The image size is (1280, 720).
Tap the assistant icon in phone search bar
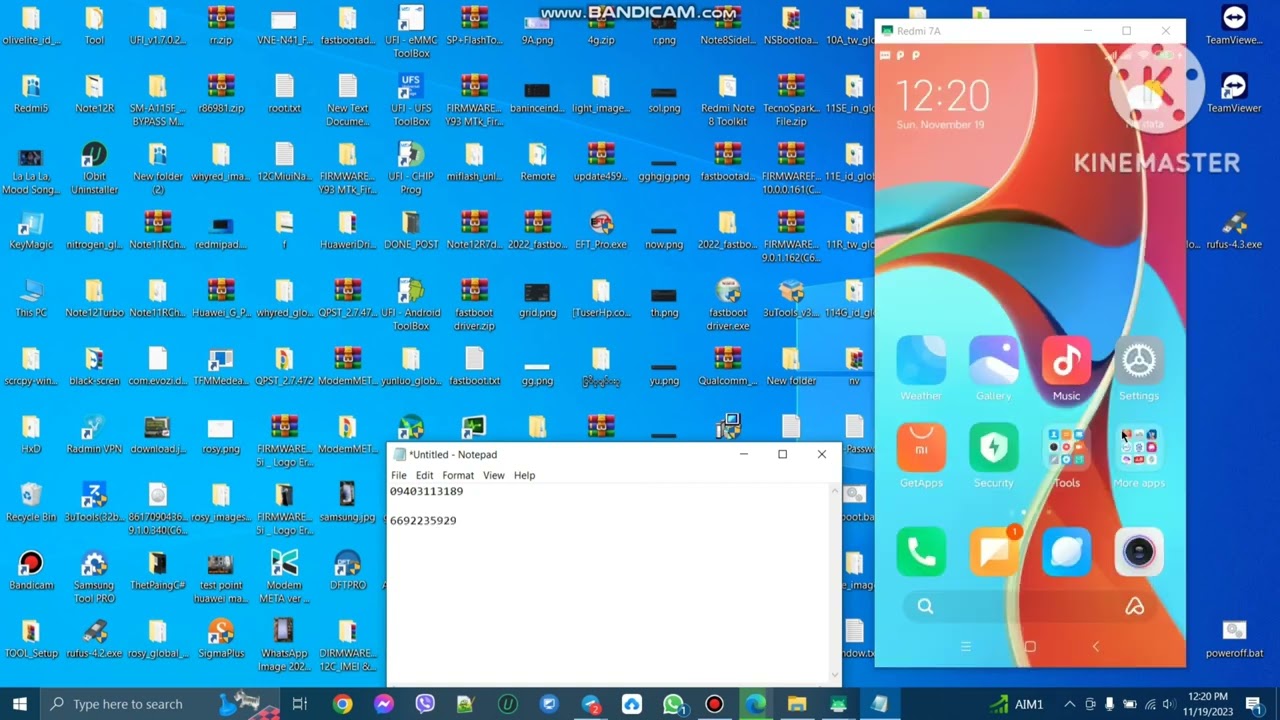[1134, 606]
